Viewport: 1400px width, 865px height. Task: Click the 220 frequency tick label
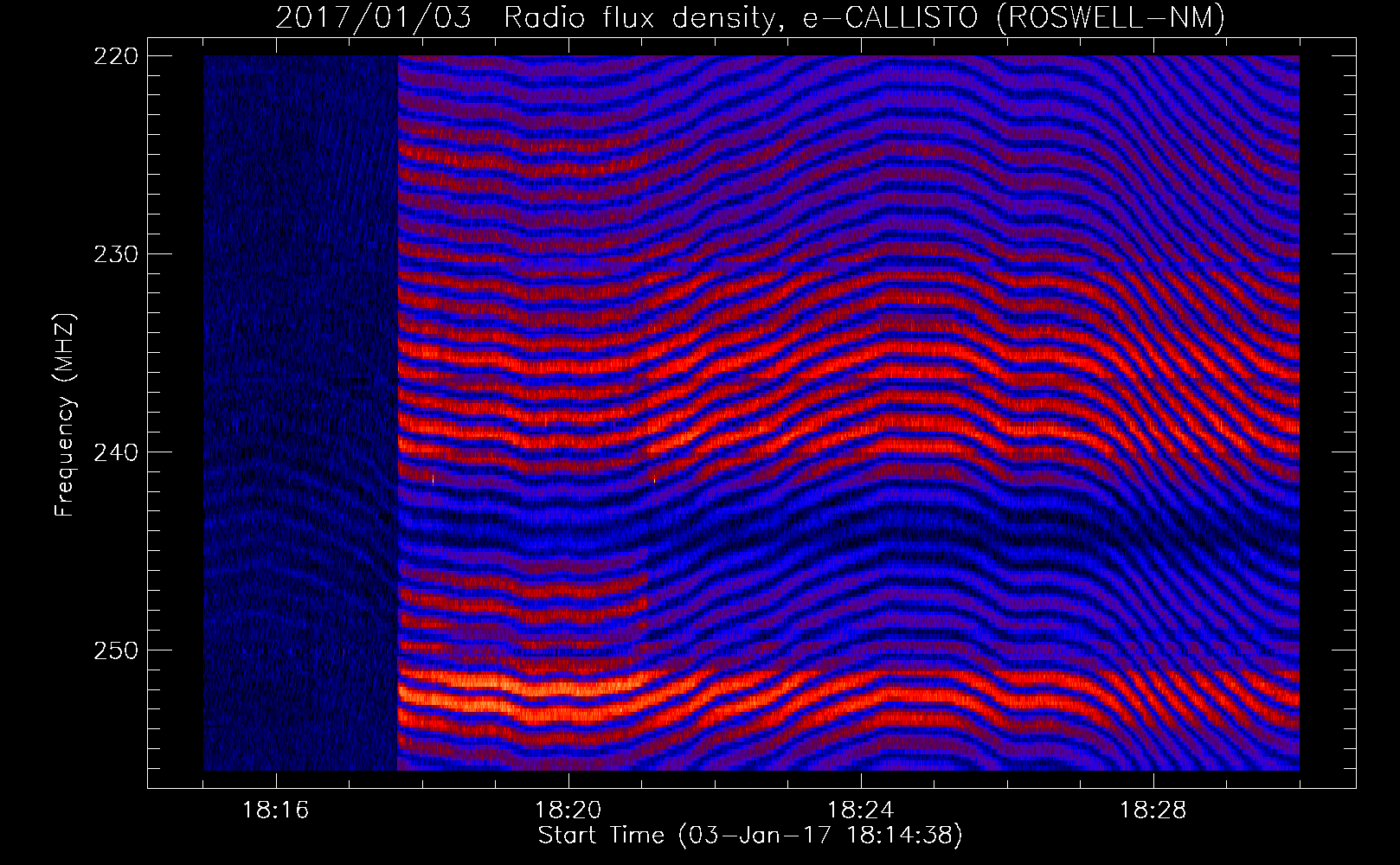(115, 56)
